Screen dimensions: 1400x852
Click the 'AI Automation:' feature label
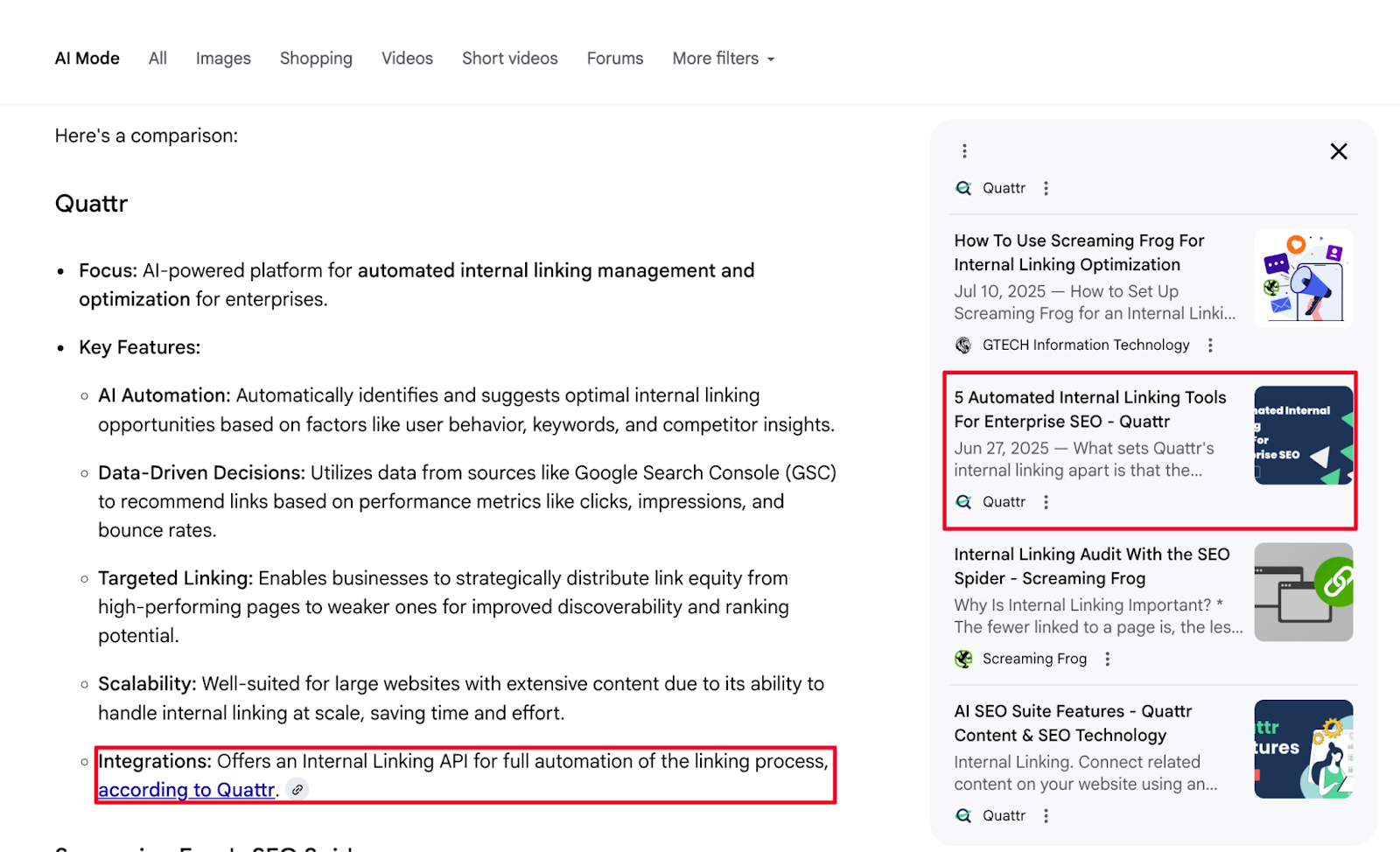click(x=164, y=395)
